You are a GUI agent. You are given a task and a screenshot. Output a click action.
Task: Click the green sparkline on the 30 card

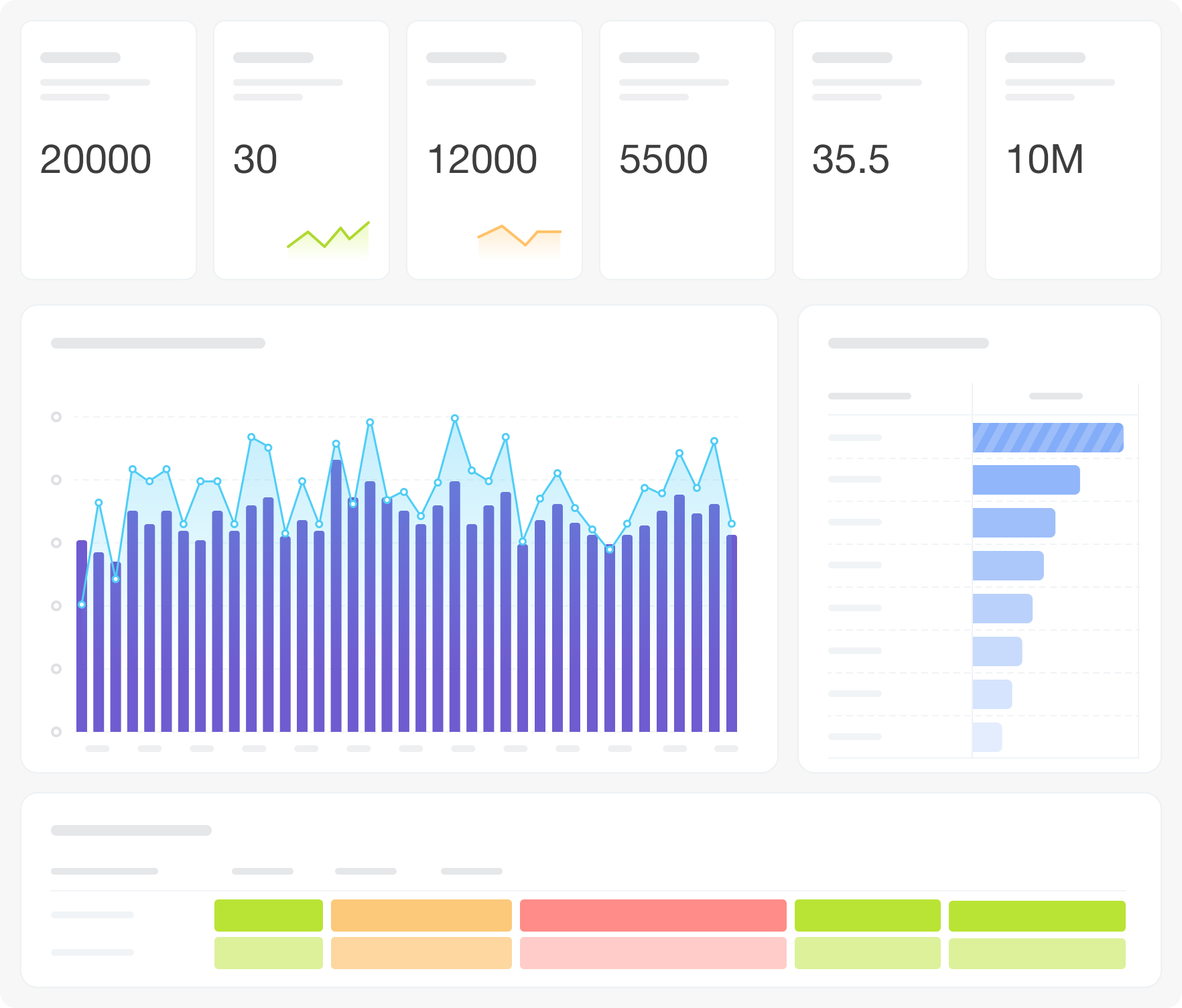coord(328,237)
